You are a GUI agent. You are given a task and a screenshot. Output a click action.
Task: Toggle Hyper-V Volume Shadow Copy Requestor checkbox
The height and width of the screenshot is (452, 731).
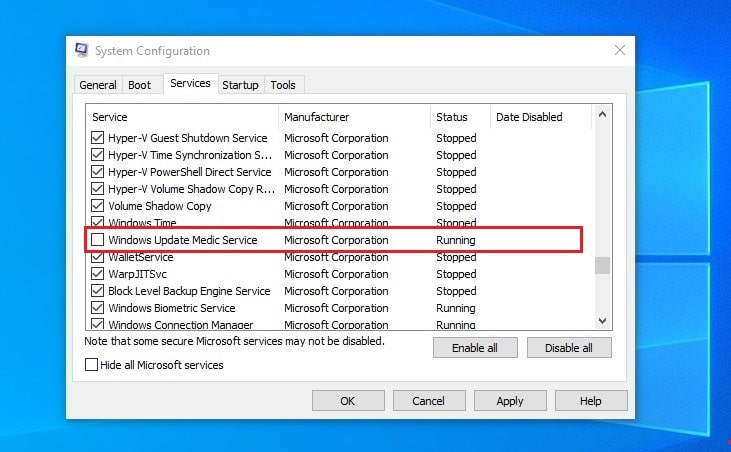[97, 189]
